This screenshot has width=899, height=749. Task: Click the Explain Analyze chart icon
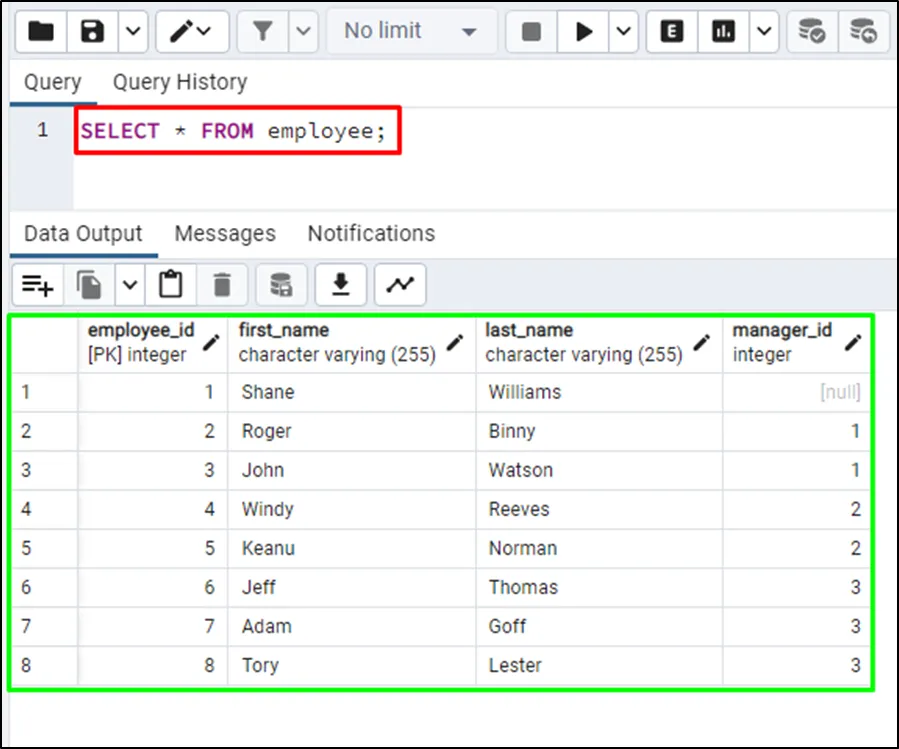[724, 31]
